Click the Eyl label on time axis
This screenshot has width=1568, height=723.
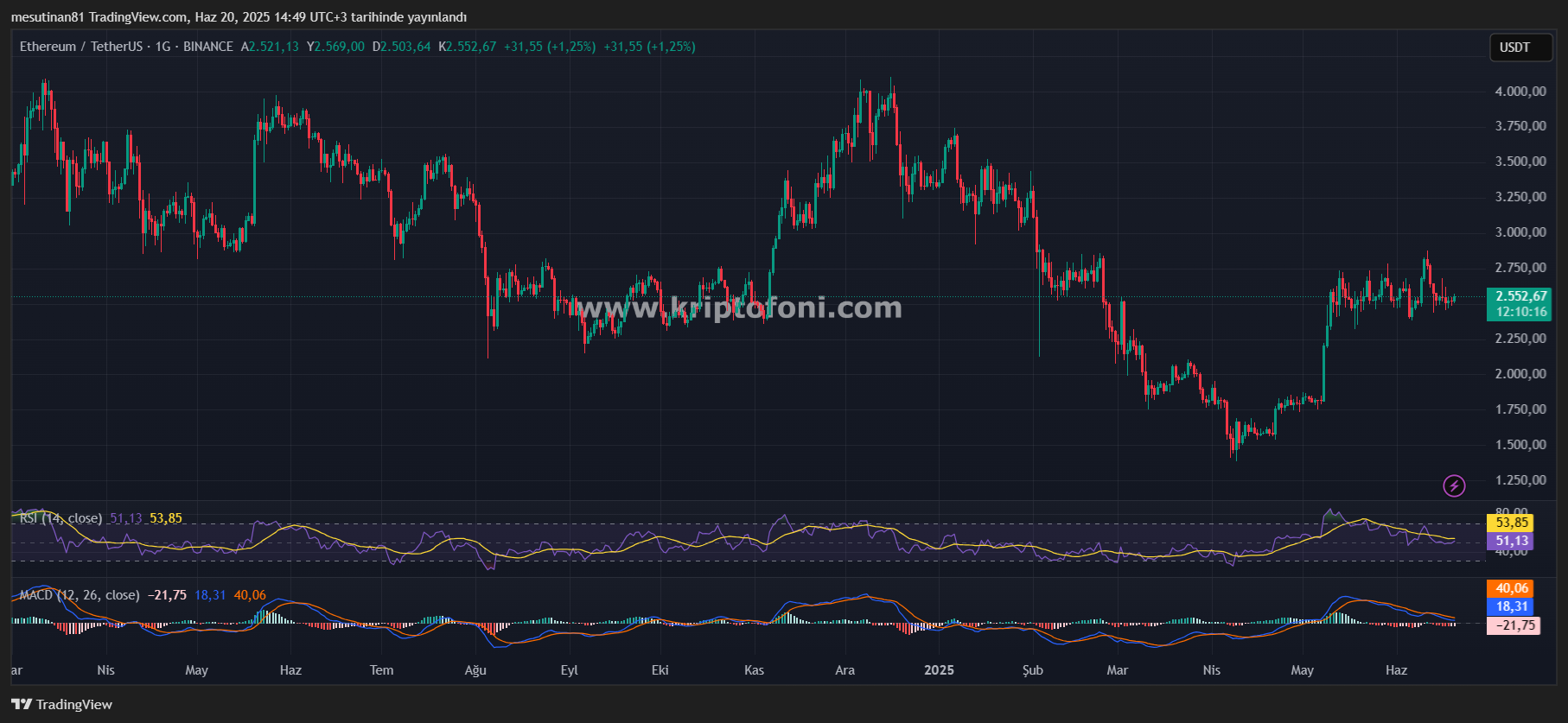click(569, 670)
